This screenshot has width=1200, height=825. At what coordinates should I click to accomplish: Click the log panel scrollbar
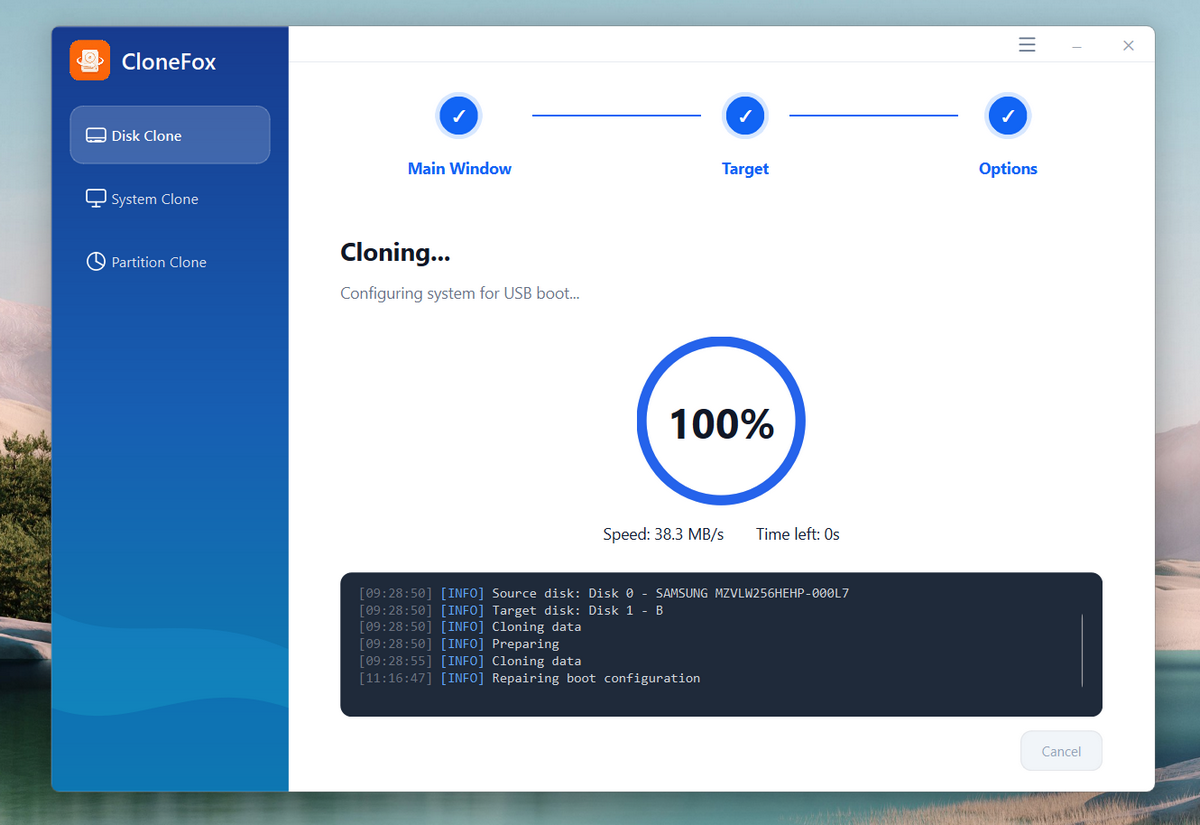point(1082,650)
